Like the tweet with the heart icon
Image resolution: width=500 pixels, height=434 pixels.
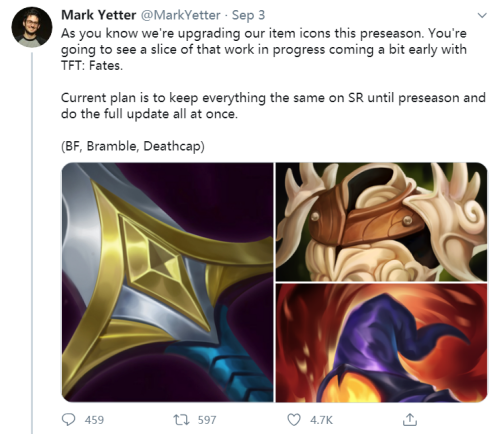click(294, 420)
